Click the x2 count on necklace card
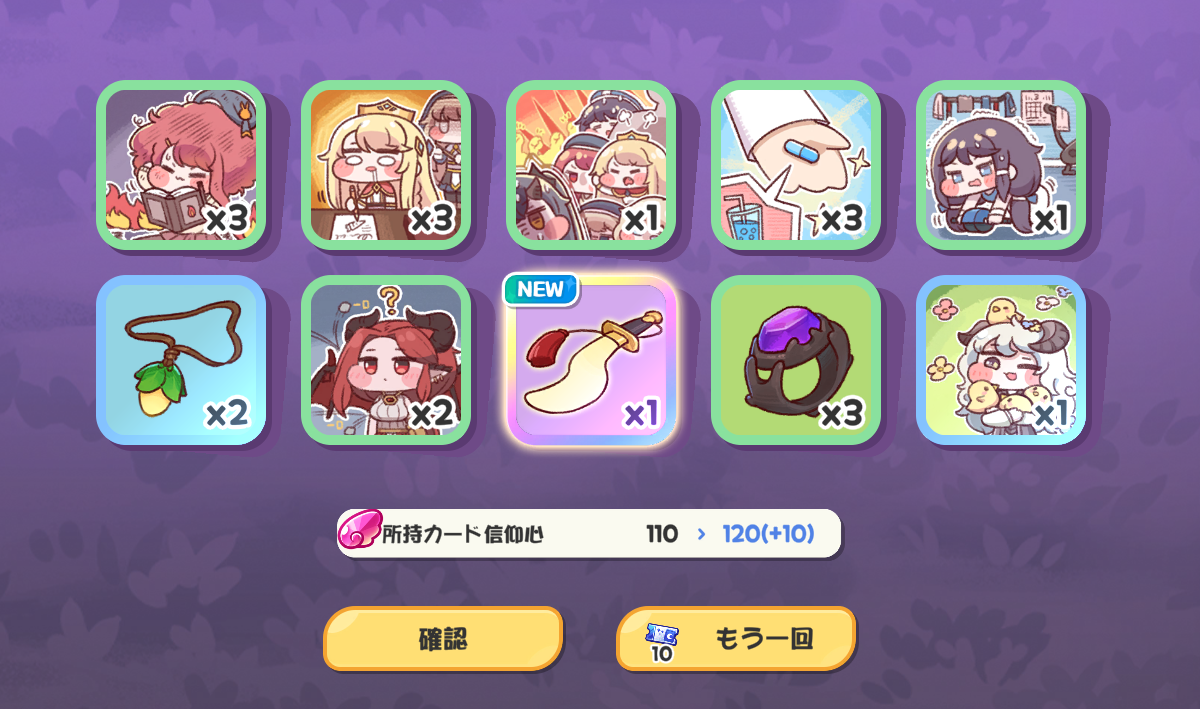 (227, 413)
